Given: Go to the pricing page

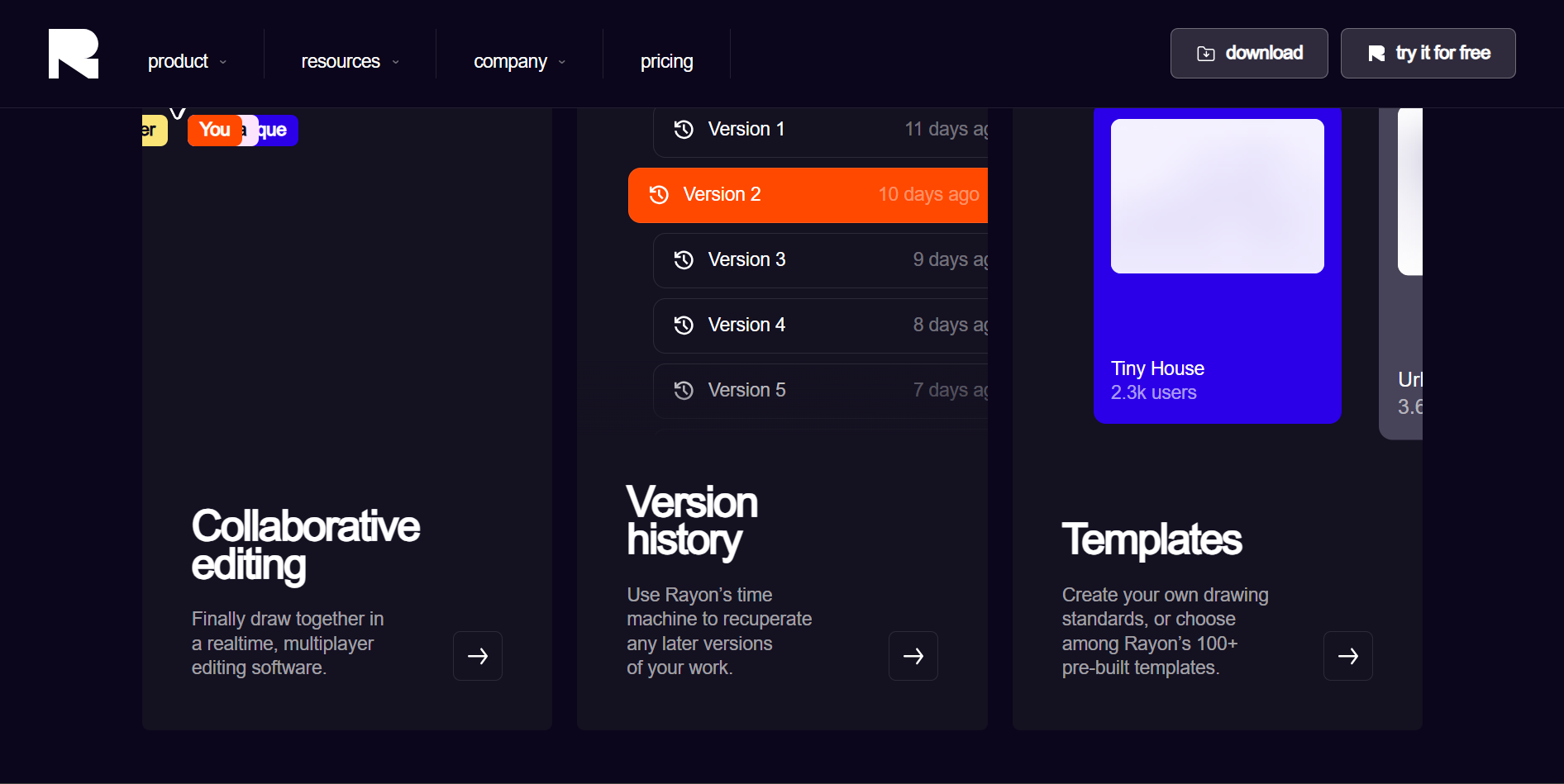Looking at the screenshot, I should [x=666, y=61].
